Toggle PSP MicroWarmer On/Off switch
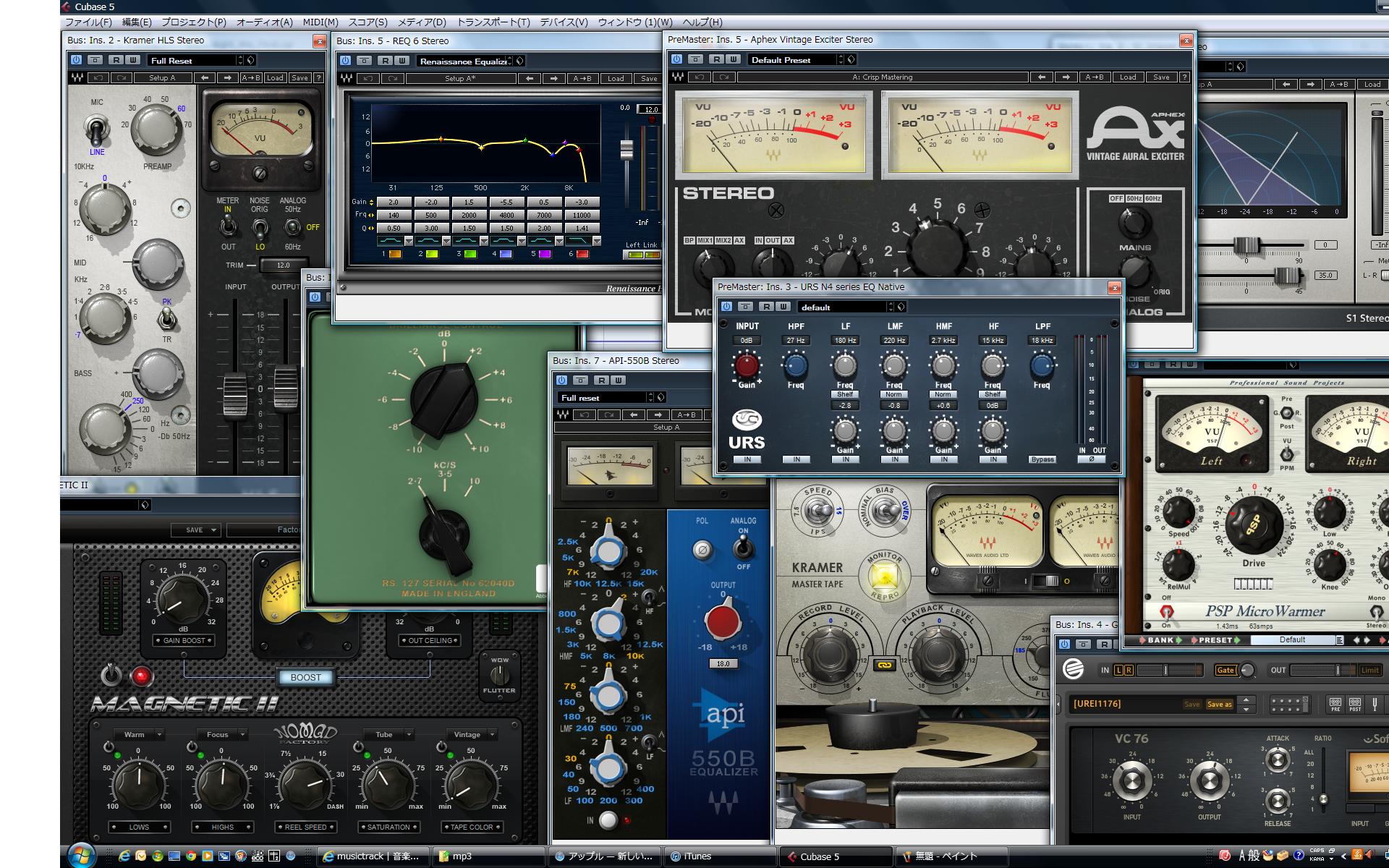The image size is (1389, 868). (x=1166, y=611)
